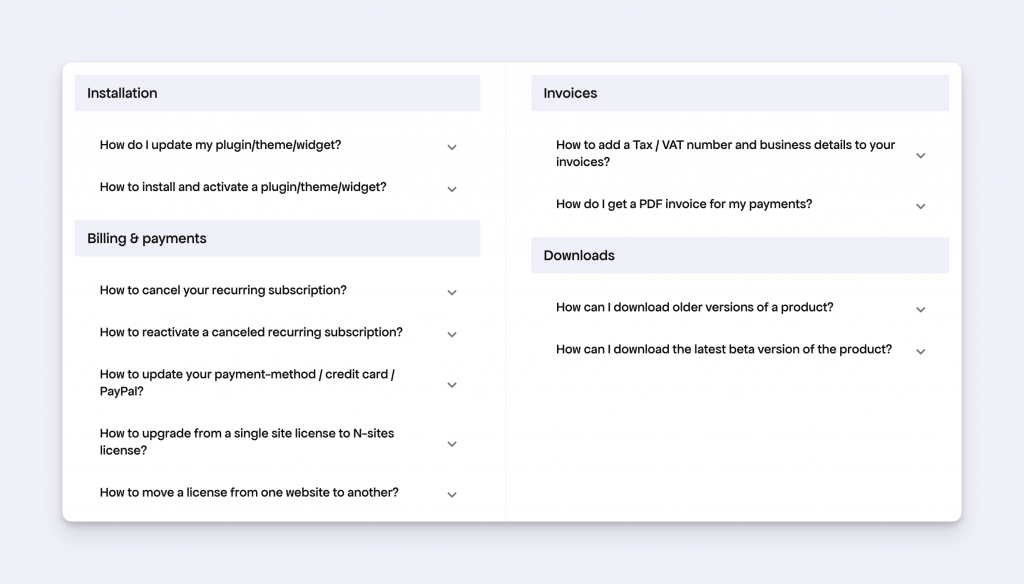Select the Downloads section header
Screen dimensions: 1024x584
[x=578, y=255]
